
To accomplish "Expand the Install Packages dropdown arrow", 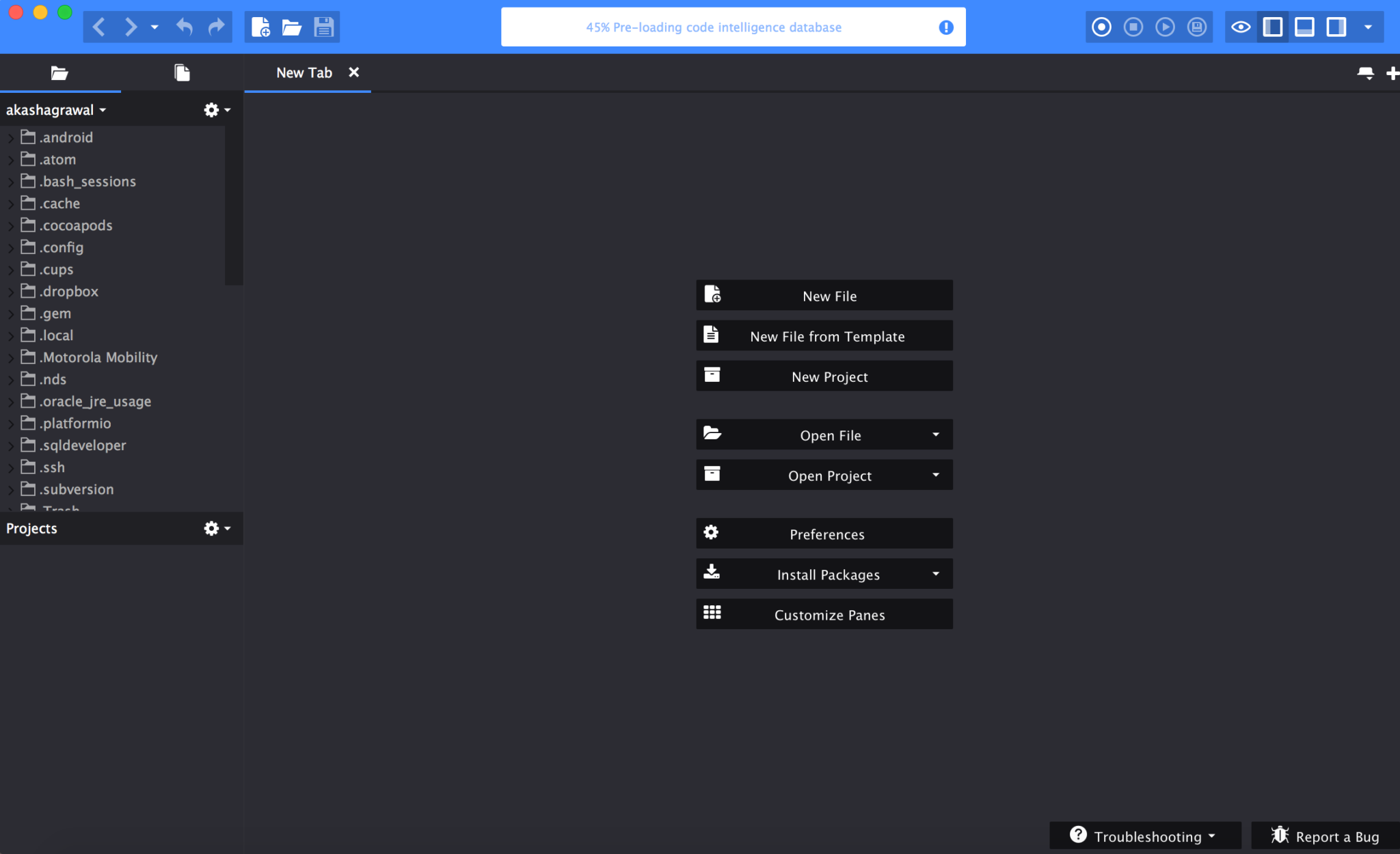I will [936, 574].
